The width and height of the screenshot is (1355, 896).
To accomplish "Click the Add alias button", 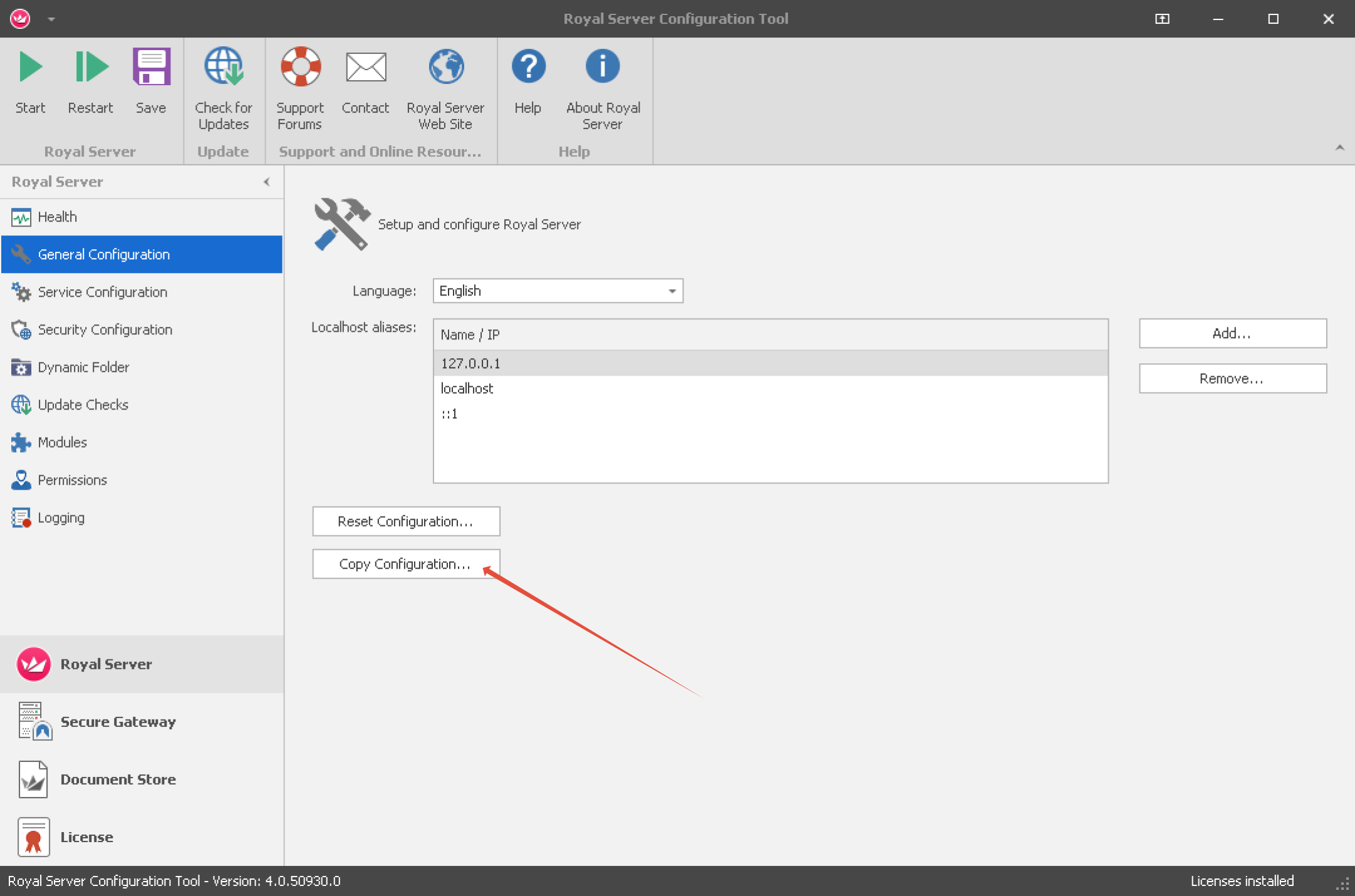I will point(1232,334).
